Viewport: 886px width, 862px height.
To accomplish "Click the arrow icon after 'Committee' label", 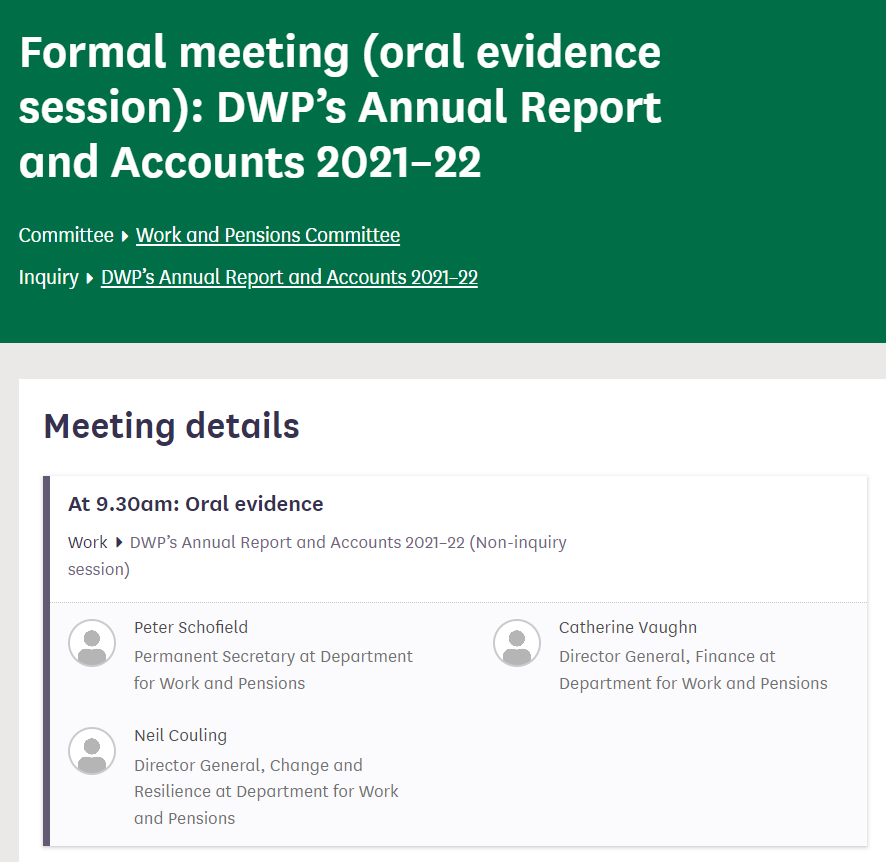I will (x=125, y=236).
